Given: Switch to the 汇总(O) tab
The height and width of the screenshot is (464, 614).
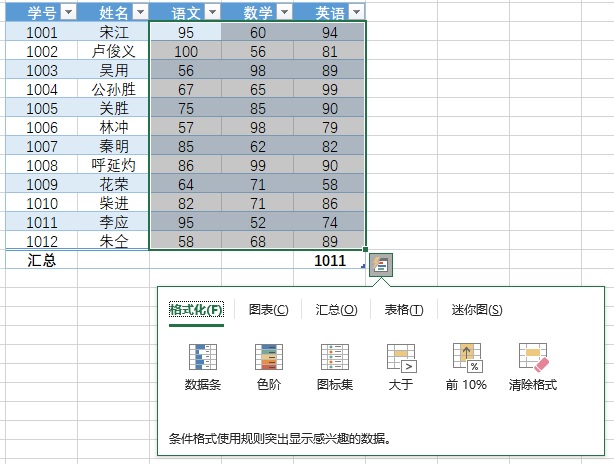Looking at the screenshot, I should coord(336,310).
